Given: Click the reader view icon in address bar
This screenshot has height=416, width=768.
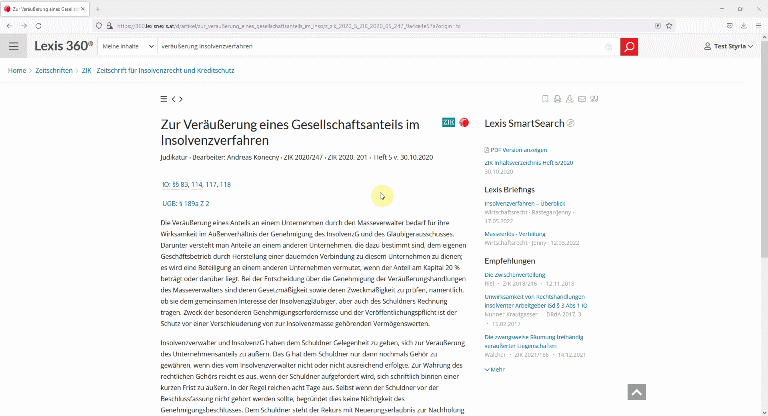Looking at the screenshot, I should 658,25.
